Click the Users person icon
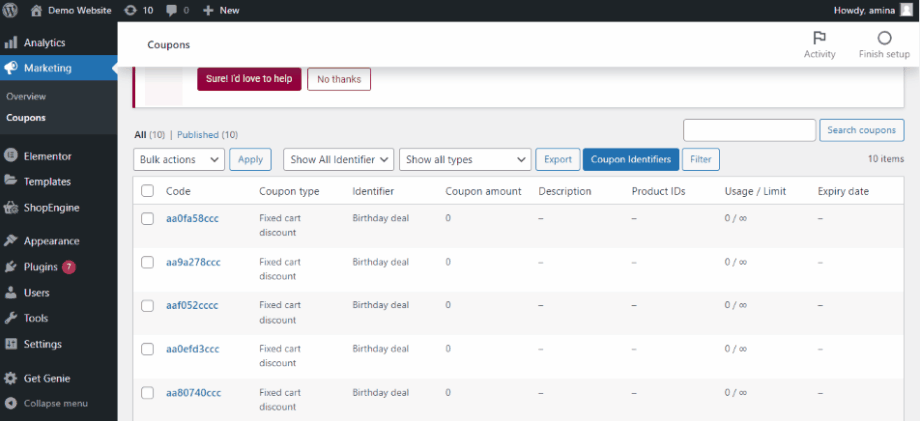The height and width of the screenshot is (421, 920). 10,293
